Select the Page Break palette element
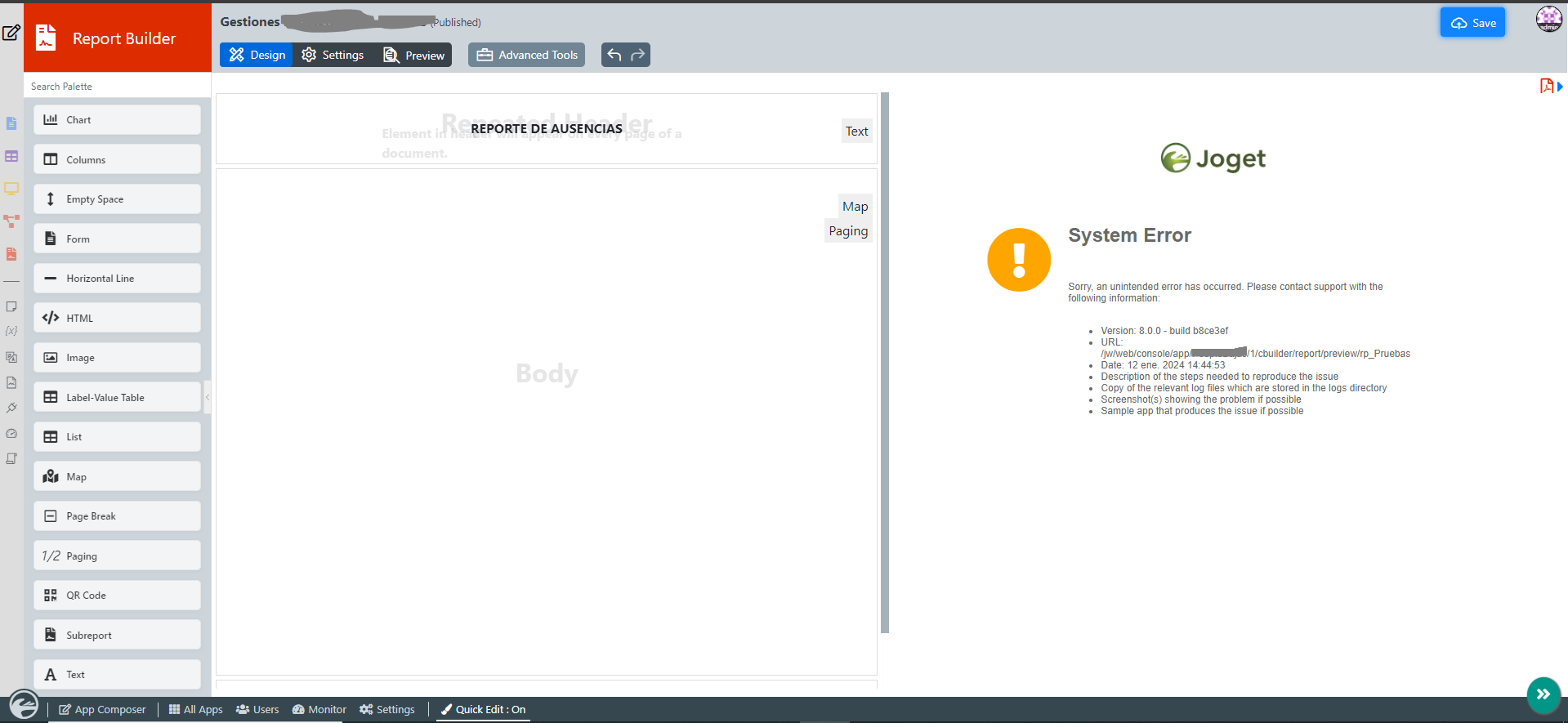 point(117,516)
